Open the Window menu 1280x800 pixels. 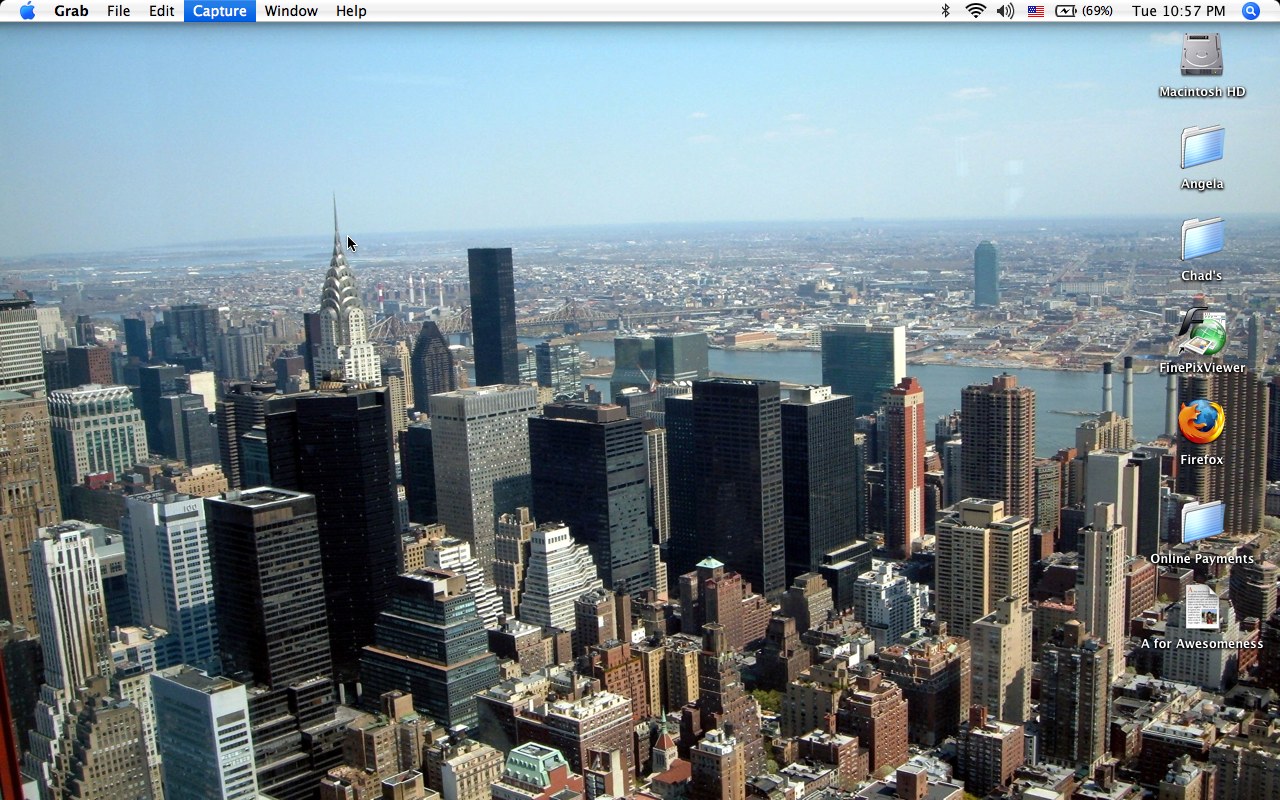(x=291, y=11)
